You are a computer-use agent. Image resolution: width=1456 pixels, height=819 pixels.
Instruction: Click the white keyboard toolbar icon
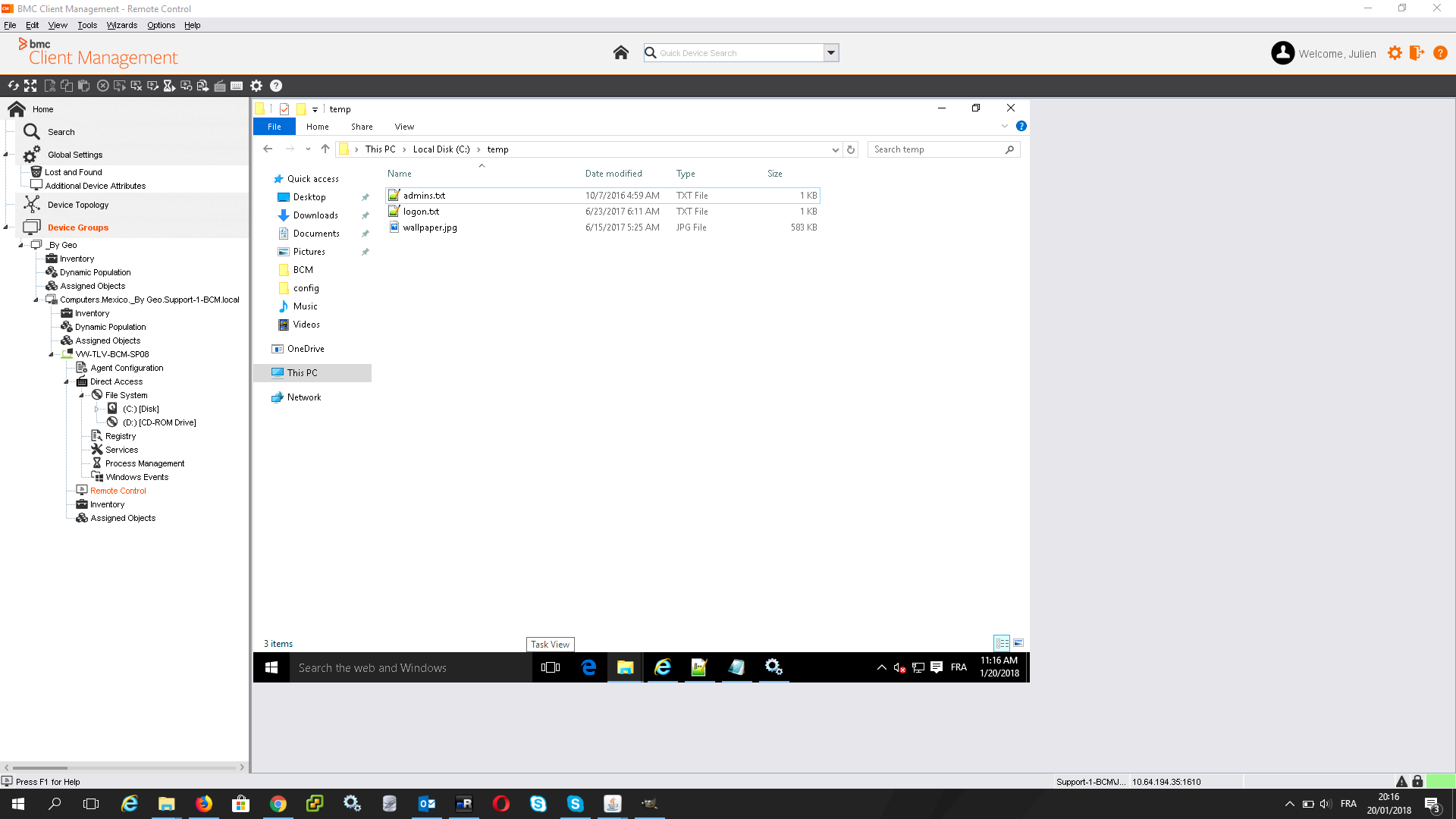click(x=237, y=86)
